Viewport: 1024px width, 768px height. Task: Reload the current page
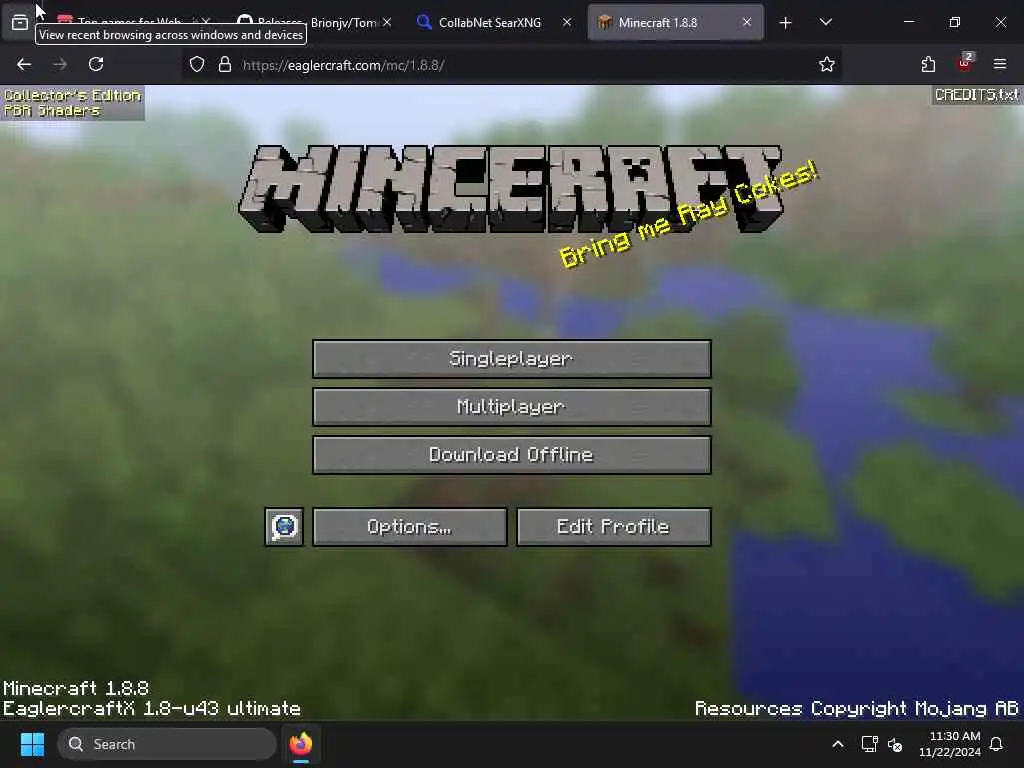point(96,64)
